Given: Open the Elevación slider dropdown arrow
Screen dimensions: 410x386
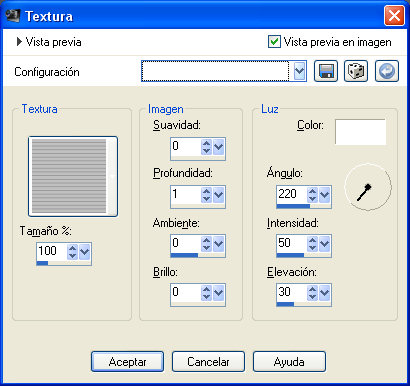Looking at the screenshot, I should coord(324,293).
